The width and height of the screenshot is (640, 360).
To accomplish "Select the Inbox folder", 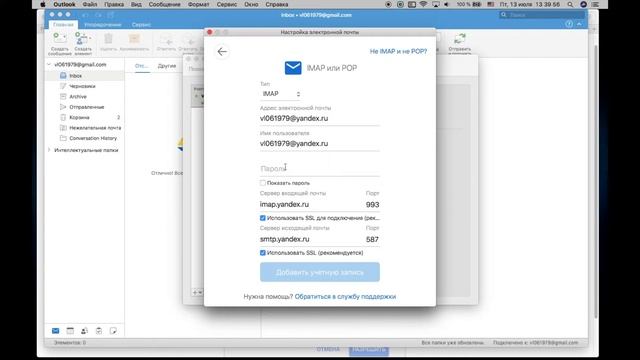I will tap(84, 76).
